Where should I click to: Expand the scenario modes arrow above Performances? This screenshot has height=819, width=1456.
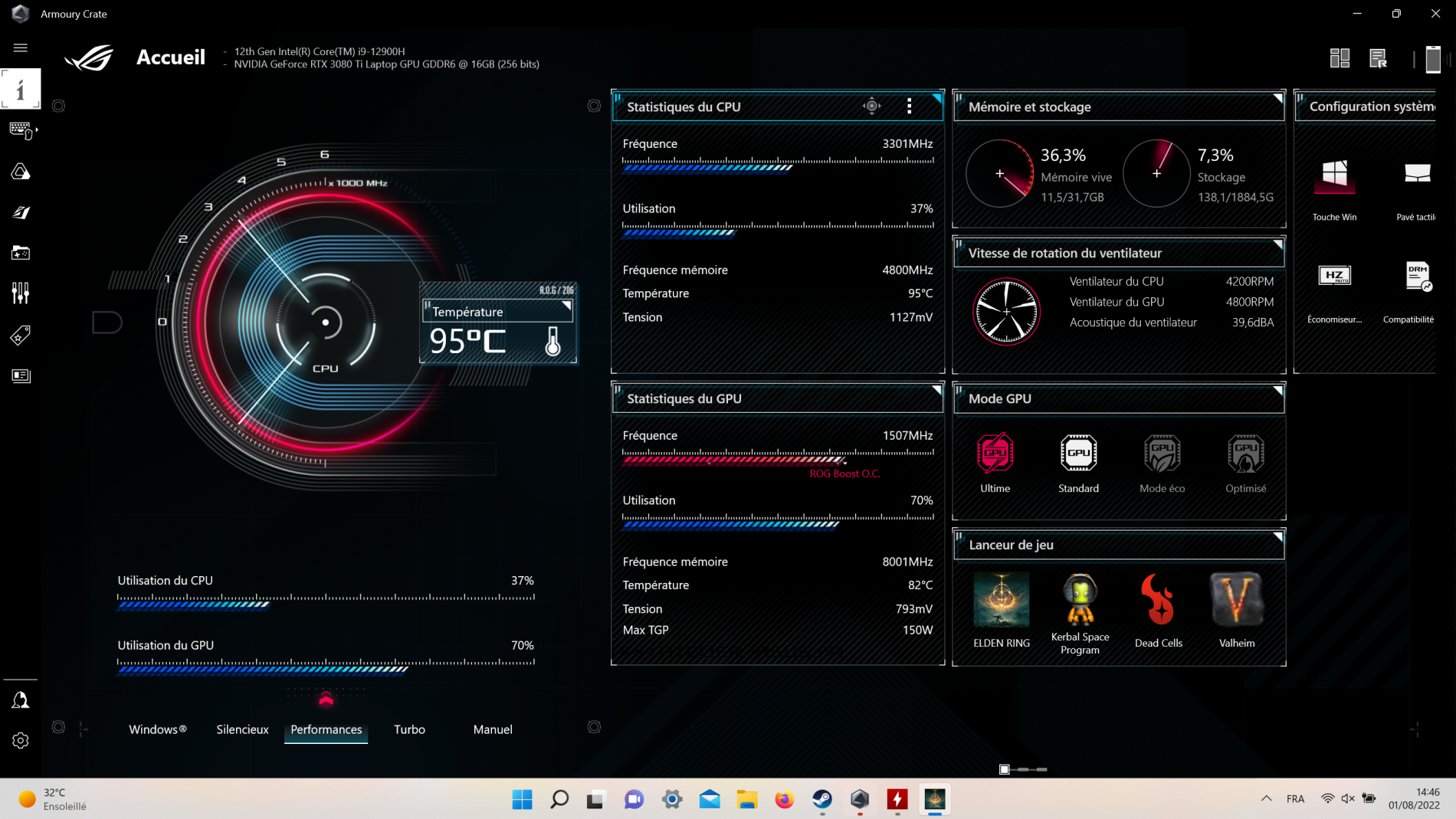(326, 699)
